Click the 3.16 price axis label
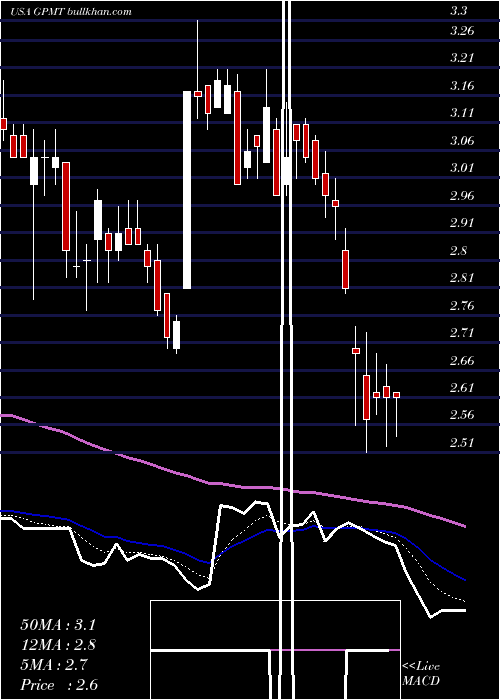 click(x=462, y=86)
